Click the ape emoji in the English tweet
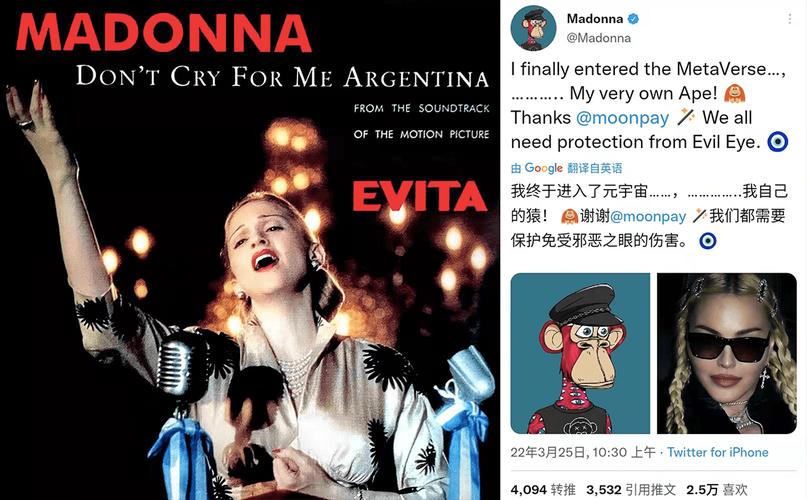This screenshot has height=500, width=807. coord(734,94)
